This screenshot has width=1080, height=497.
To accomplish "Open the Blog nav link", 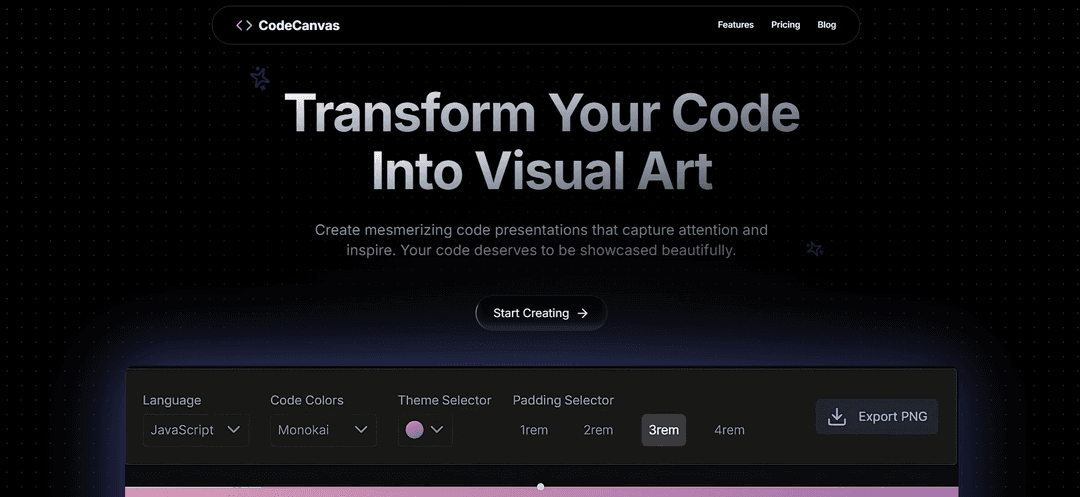I will 827,25.
